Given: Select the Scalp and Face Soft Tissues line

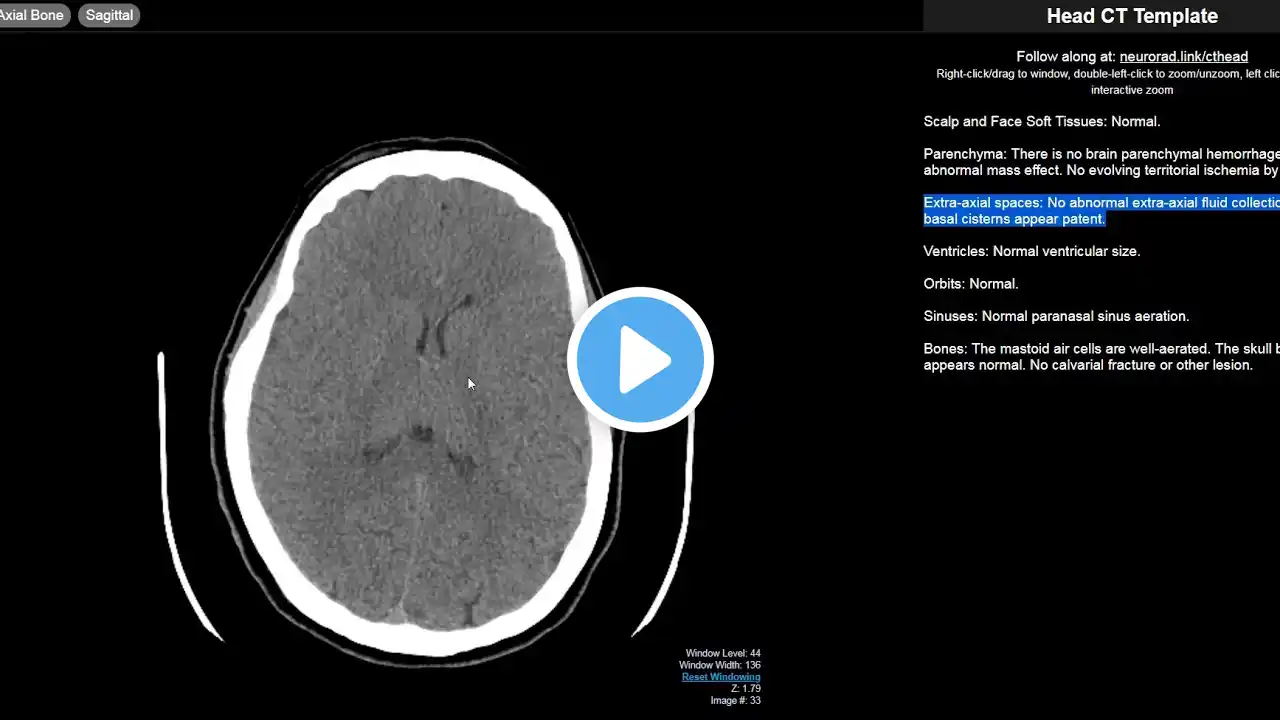Looking at the screenshot, I should tap(1041, 122).
